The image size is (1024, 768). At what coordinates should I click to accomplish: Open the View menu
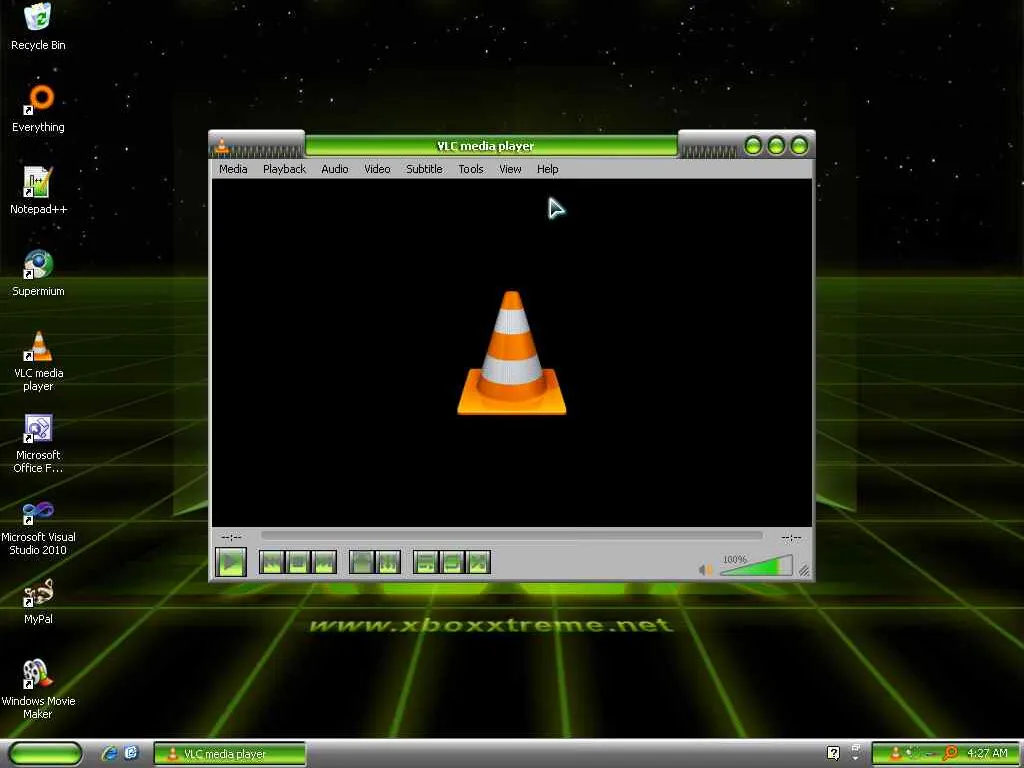pyautogui.click(x=510, y=169)
